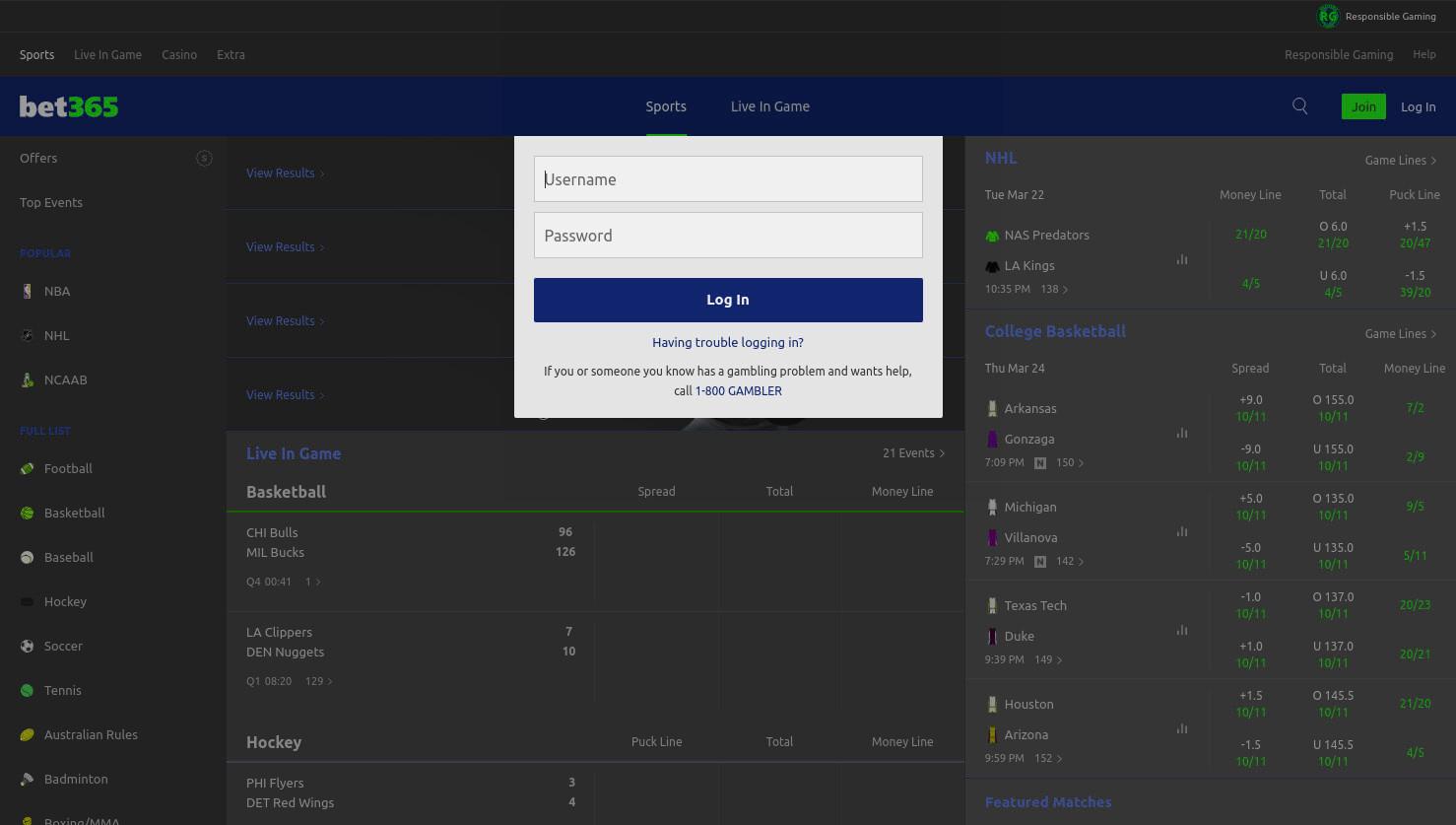
Task: Open stats icon for Michigan vs Villanova
Action: 1182,531
